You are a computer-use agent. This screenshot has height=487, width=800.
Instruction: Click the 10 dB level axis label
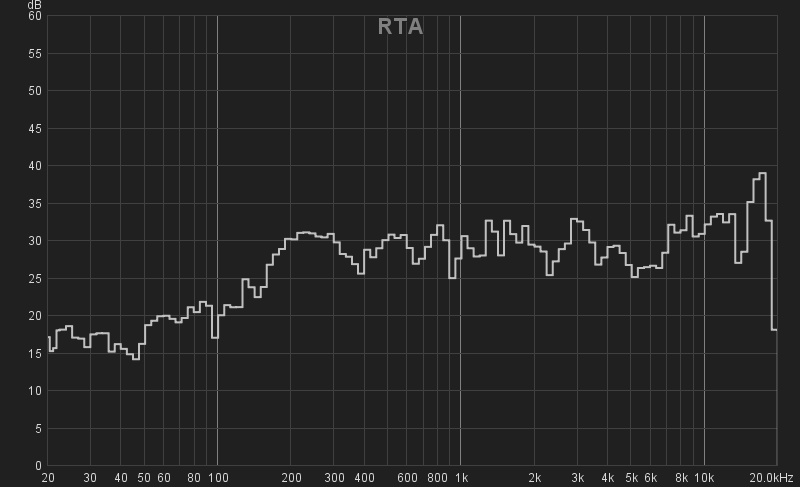tap(35, 391)
